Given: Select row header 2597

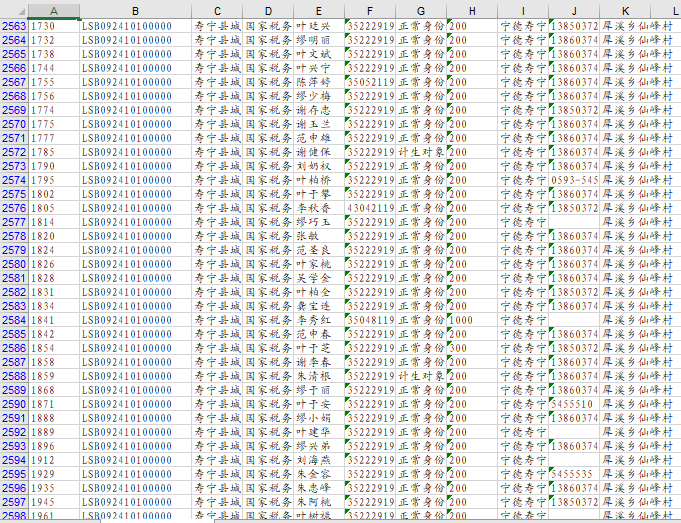Looking at the screenshot, I should [14, 502].
